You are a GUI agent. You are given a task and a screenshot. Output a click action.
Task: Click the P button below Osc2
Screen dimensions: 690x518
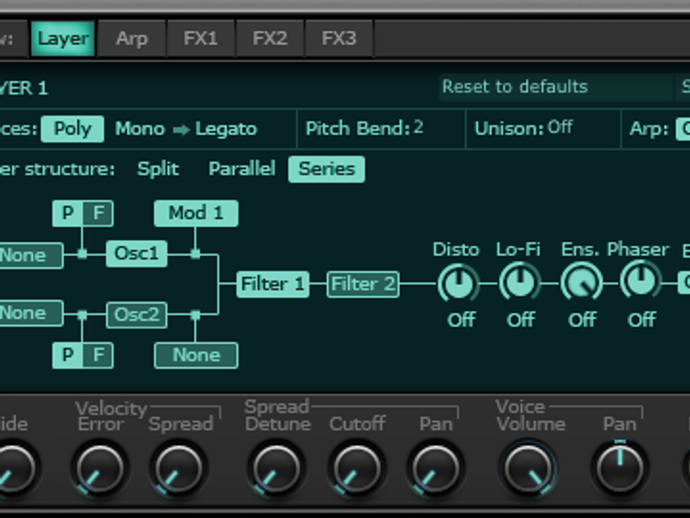tap(67, 355)
